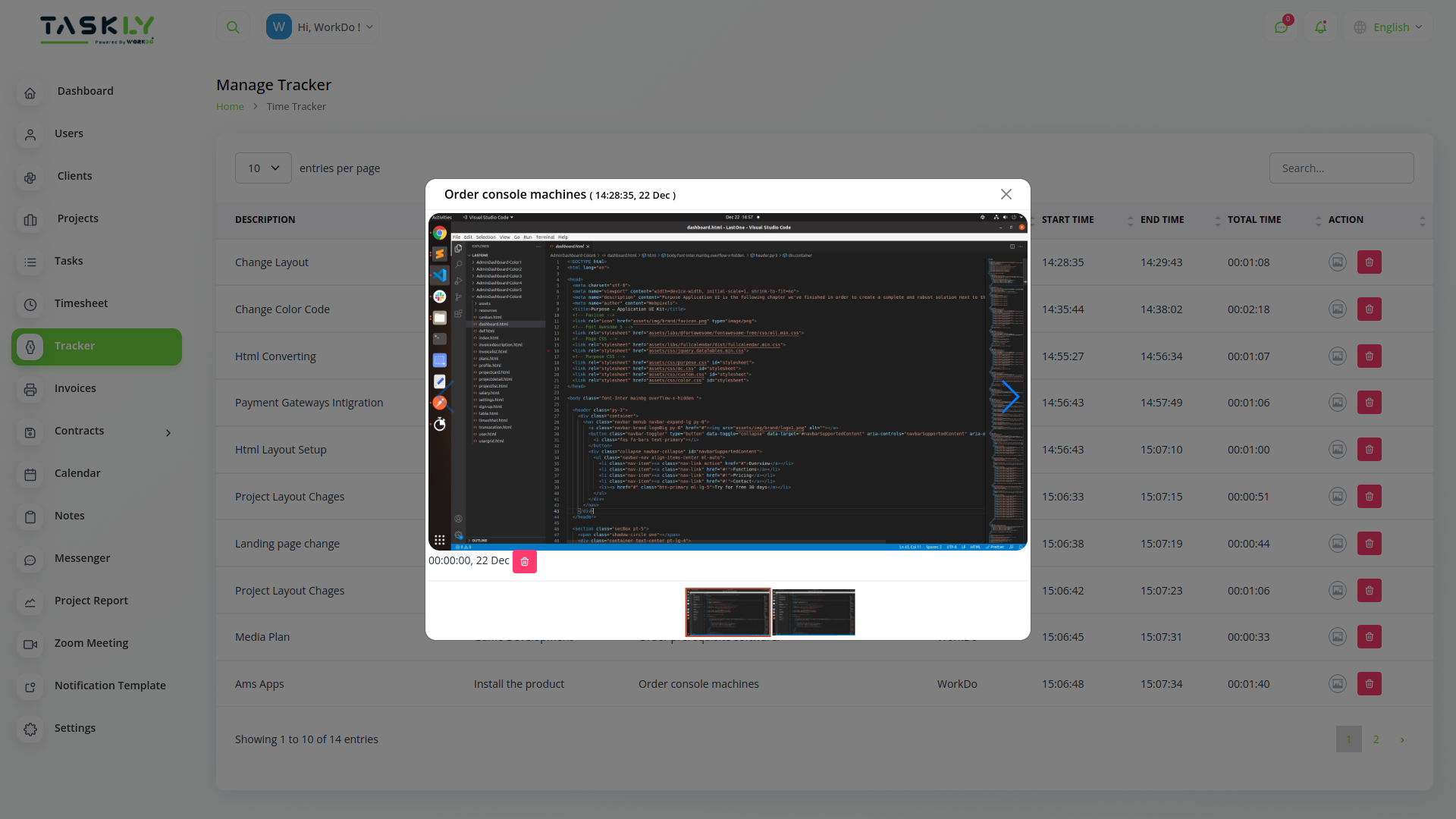Go to Dashboard in the sidebar menu
The image size is (1456, 819).
(30, 92)
